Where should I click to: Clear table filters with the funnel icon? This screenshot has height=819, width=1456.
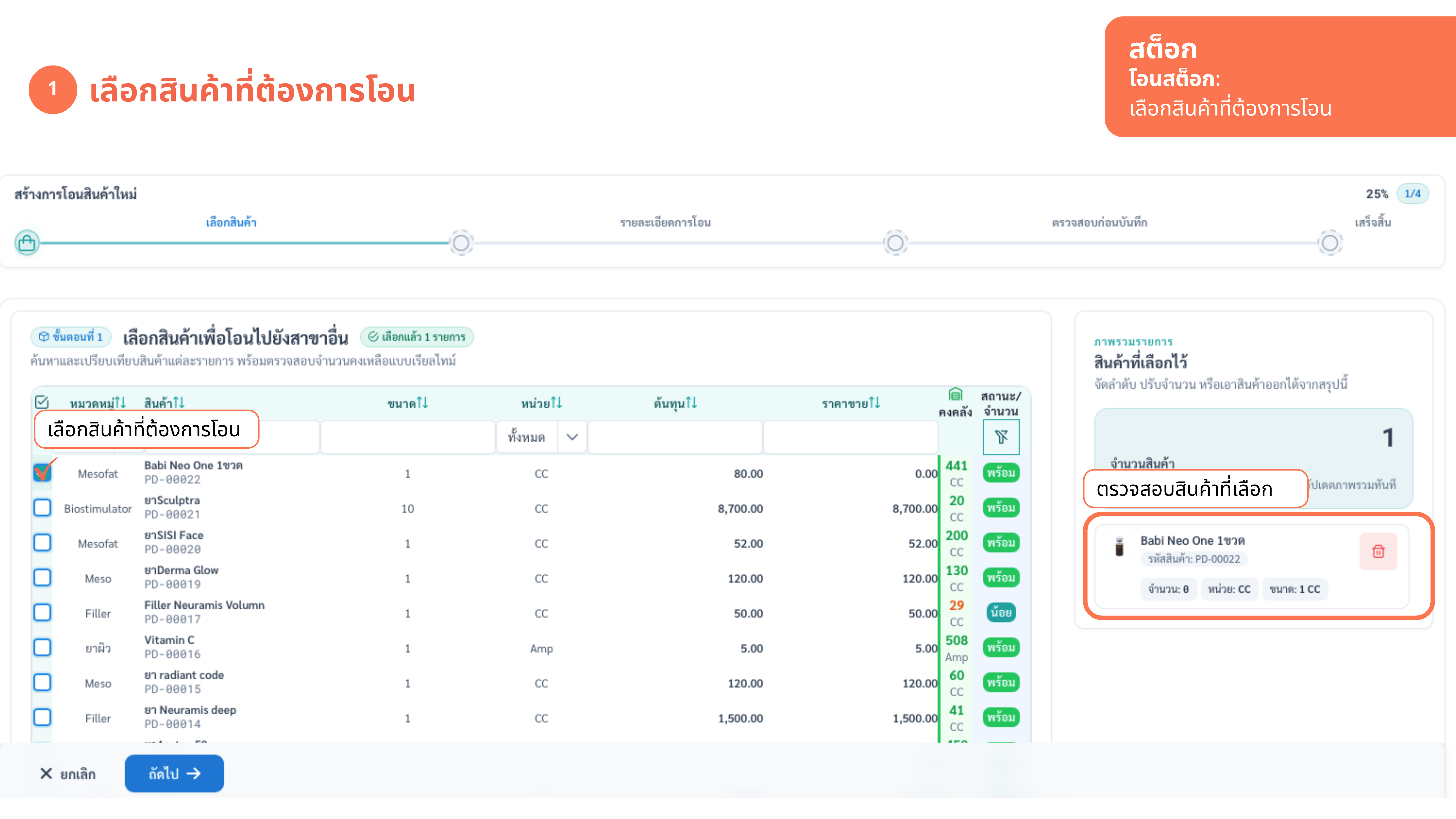[1001, 437]
